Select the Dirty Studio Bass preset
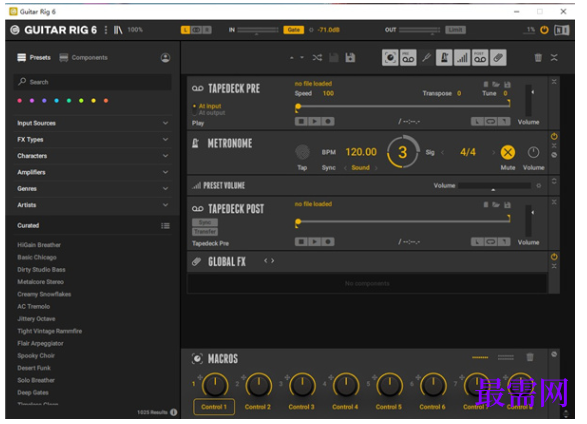 tap(41, 270)
